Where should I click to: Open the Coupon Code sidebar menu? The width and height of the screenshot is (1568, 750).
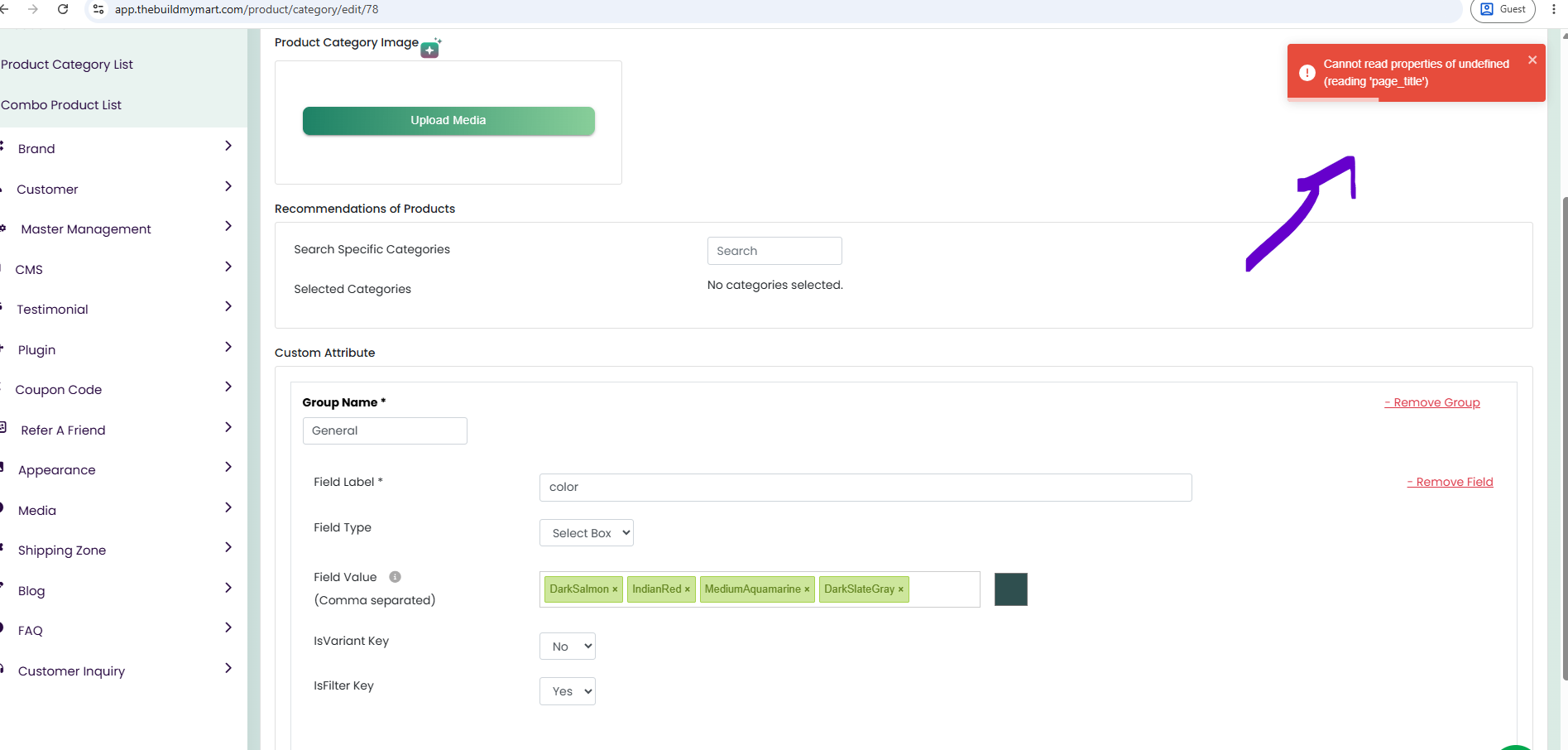(59, 390)
